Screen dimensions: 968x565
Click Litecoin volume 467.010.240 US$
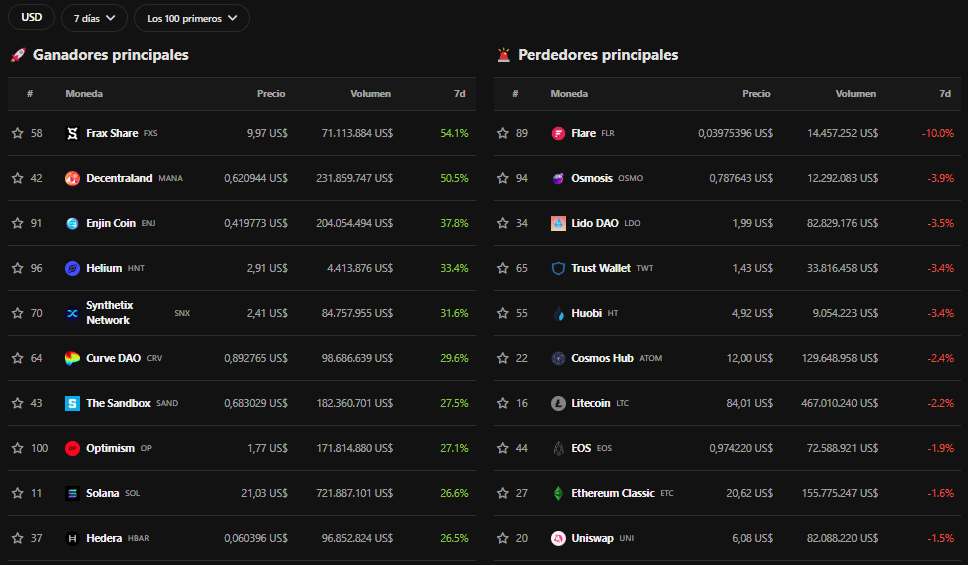point(840,403)
